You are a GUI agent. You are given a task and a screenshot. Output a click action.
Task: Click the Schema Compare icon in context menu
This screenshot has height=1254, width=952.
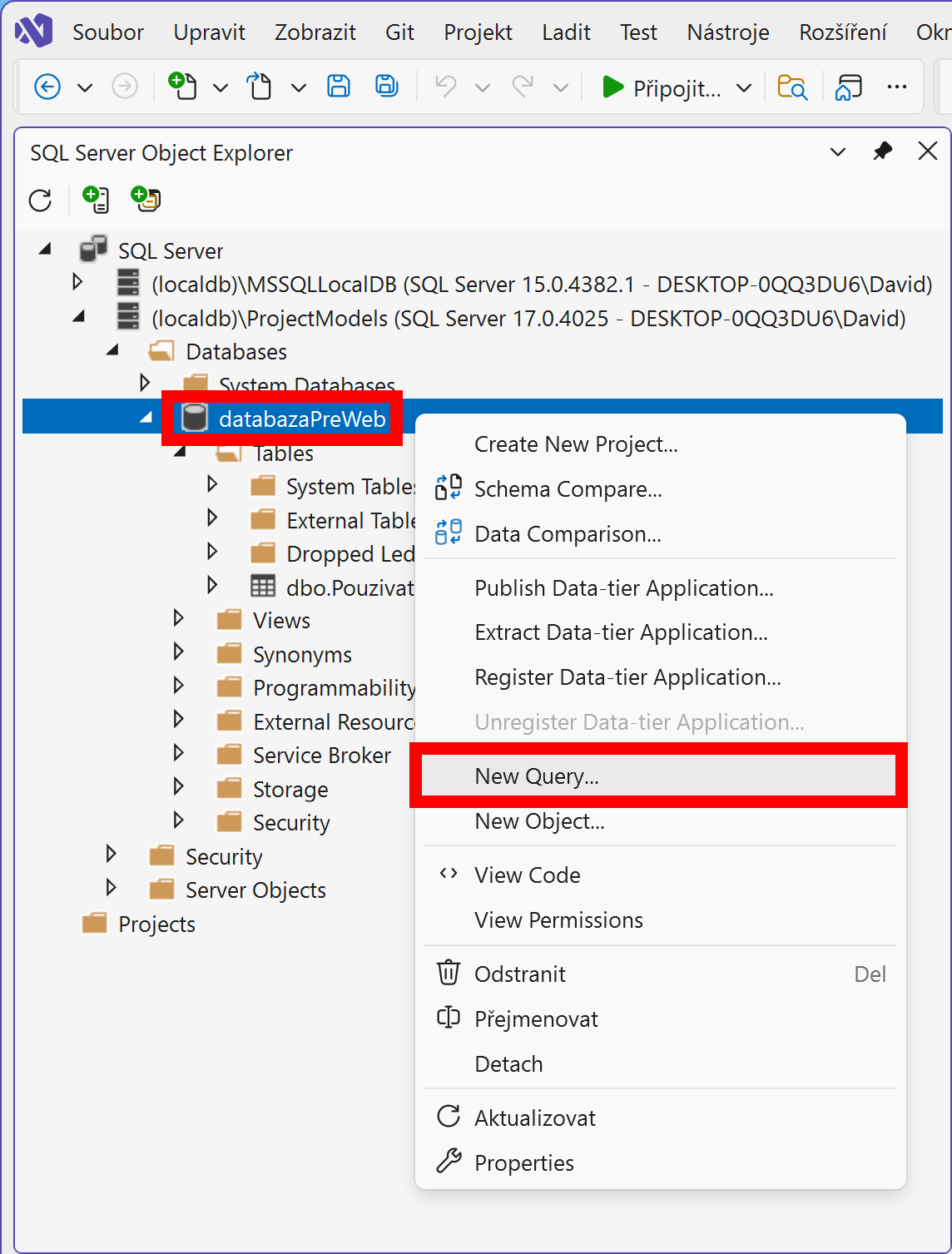click(x=449, y=488)
